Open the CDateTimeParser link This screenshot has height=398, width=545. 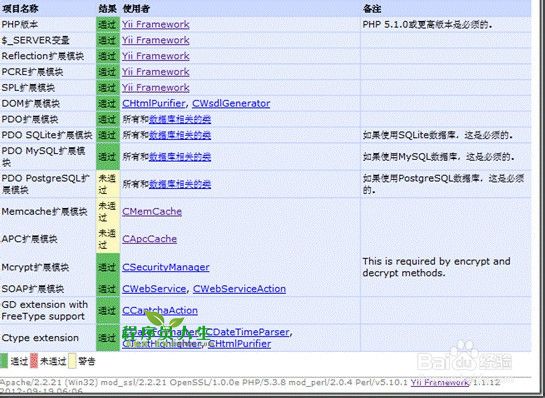(x=247, y=332)
